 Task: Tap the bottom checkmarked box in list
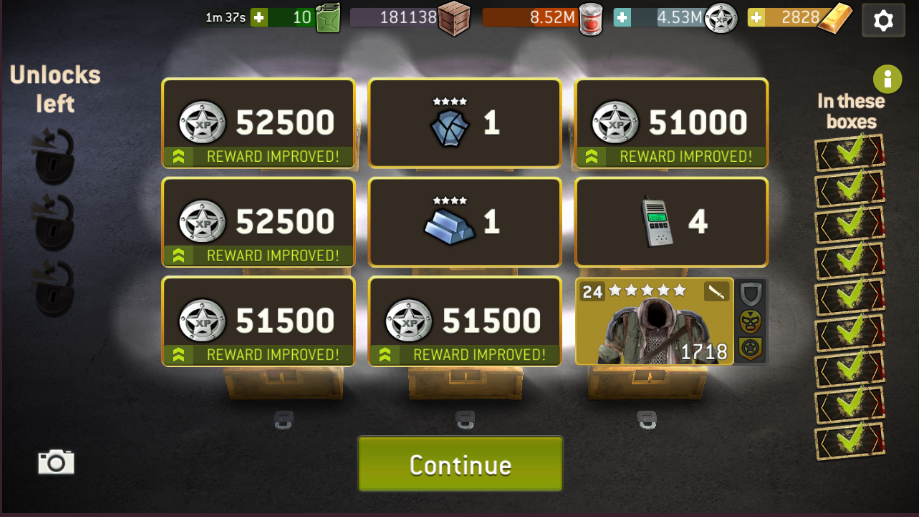click(x=849, y=441)
